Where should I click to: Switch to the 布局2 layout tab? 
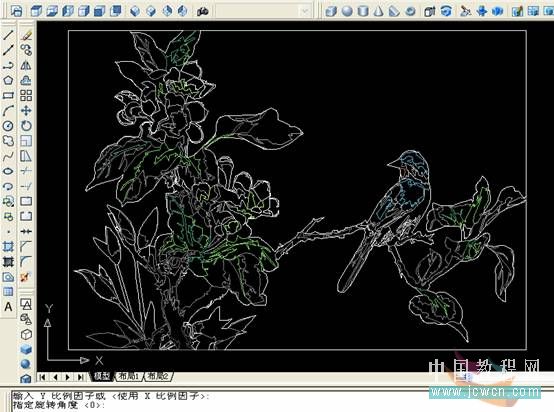point(158,376)
